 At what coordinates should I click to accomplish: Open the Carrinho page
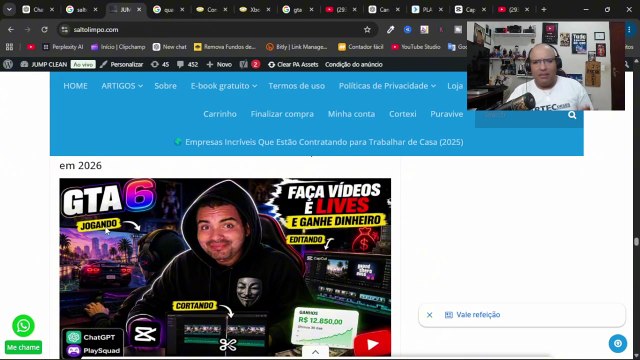pos(220,114)
